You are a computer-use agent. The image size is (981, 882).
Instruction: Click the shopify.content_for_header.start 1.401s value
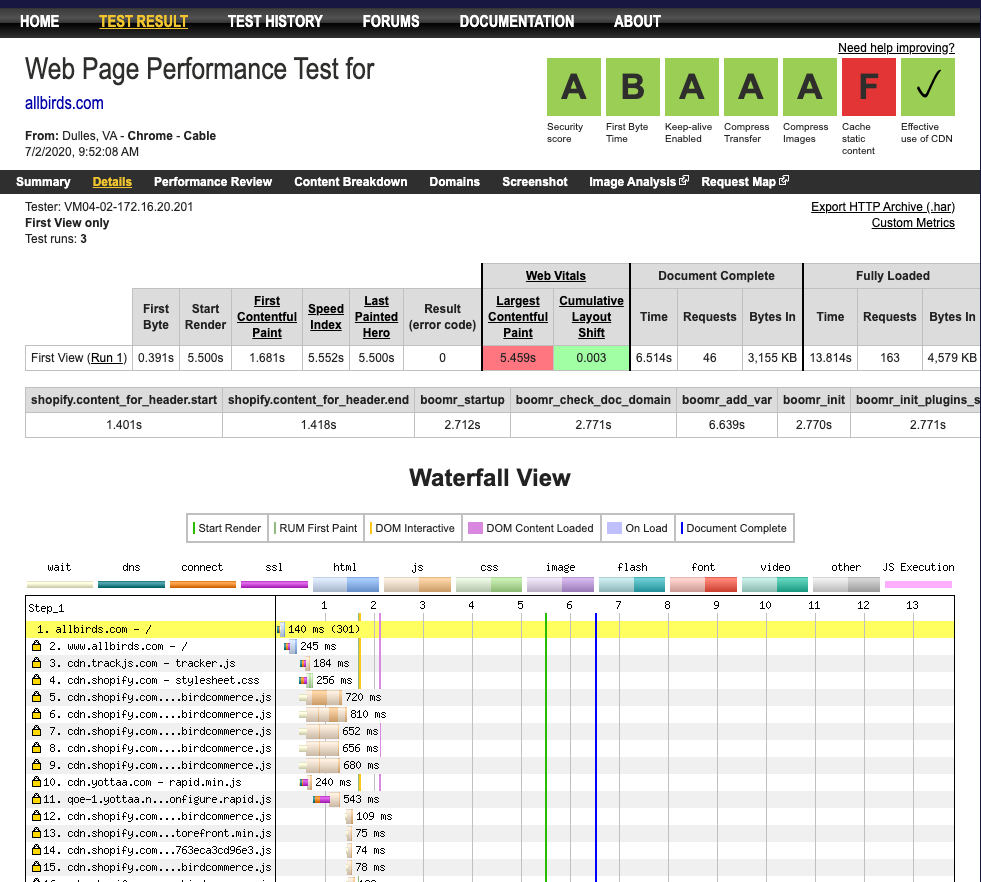click(124, 425)
